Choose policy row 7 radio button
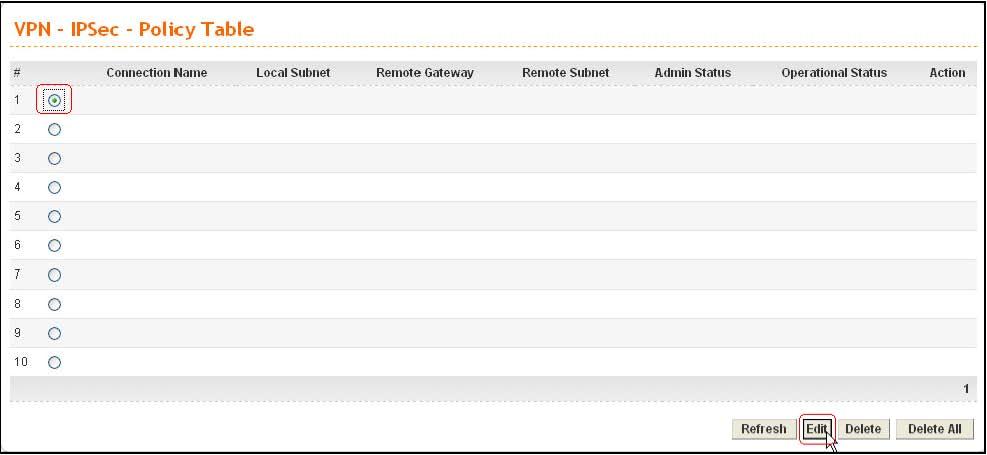The image size is (987, 455). [x=55, y=274]
